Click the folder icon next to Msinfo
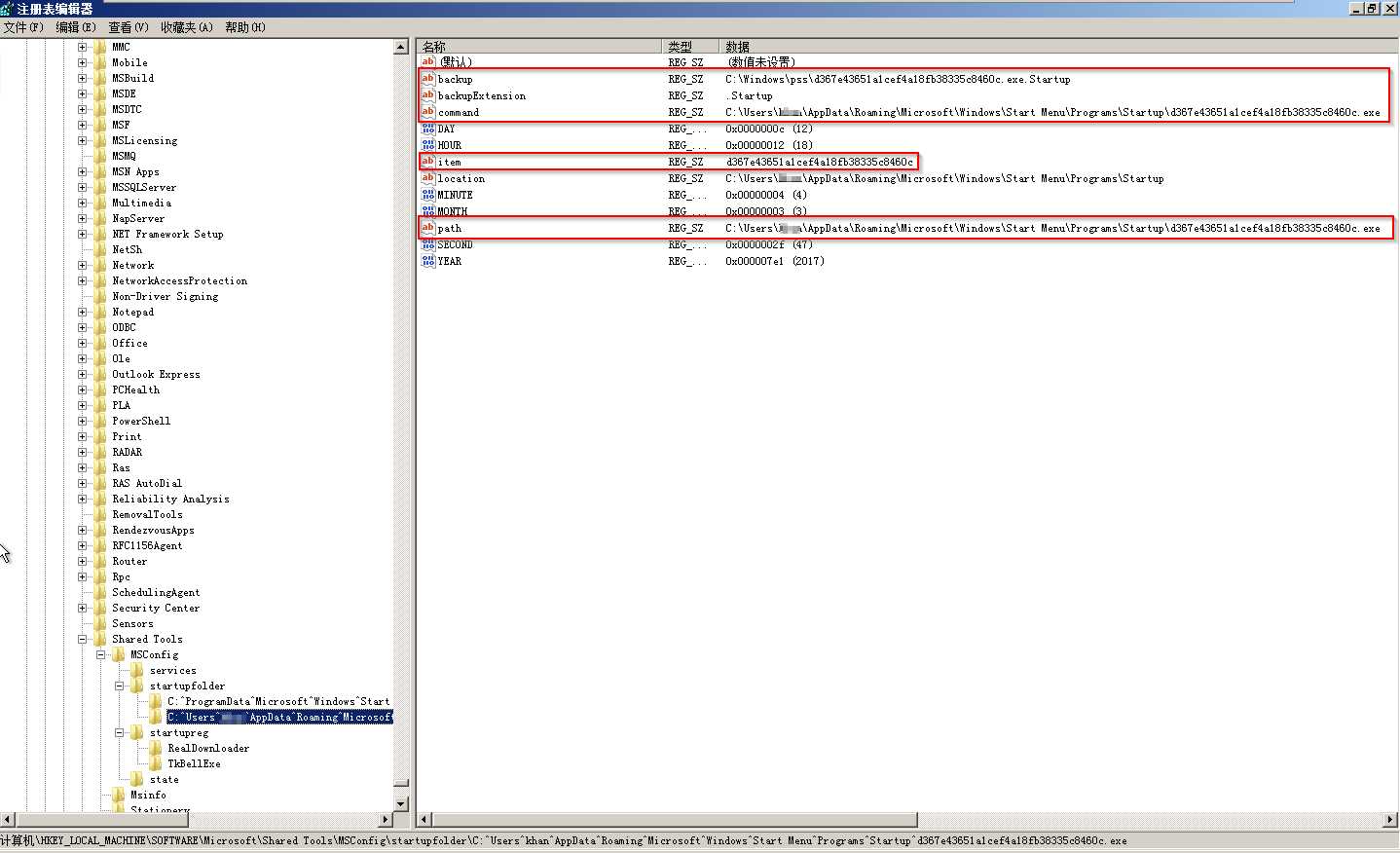Viewport: 1400px width, 853px height. tap(118, 795)
